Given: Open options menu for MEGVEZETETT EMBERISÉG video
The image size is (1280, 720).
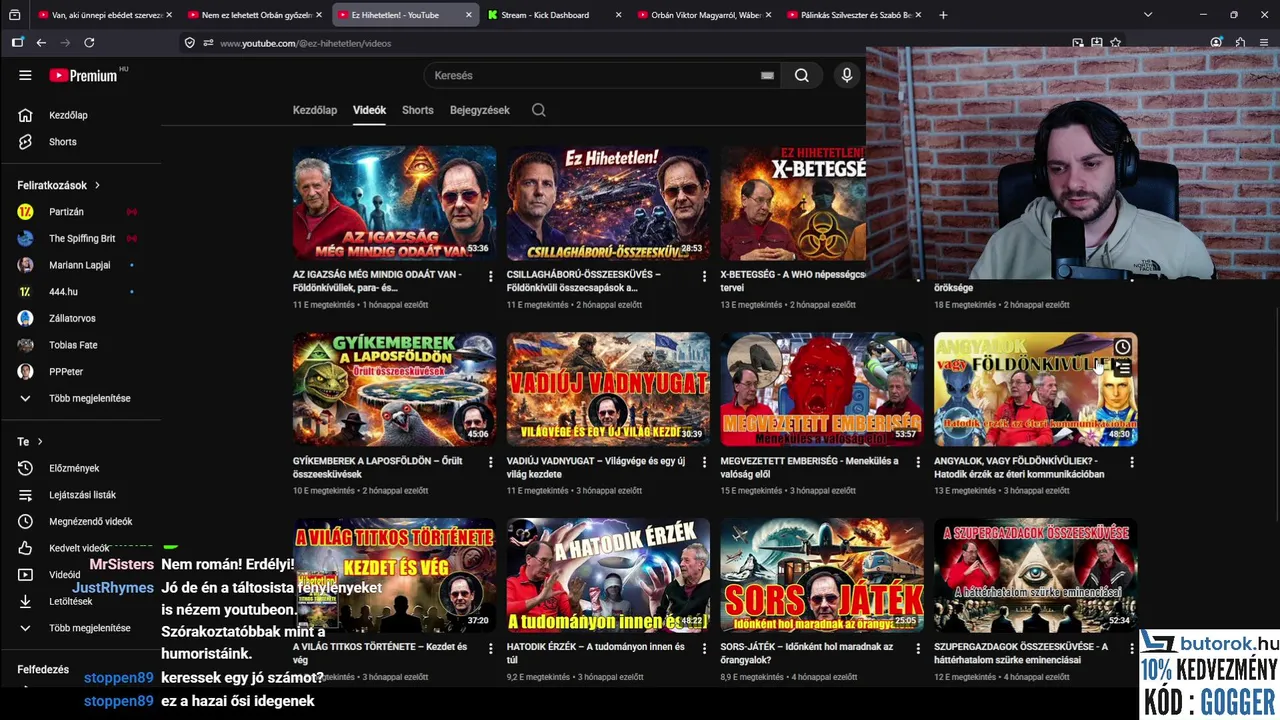Looking at the screenshot, I should click(x=918, y=462).
